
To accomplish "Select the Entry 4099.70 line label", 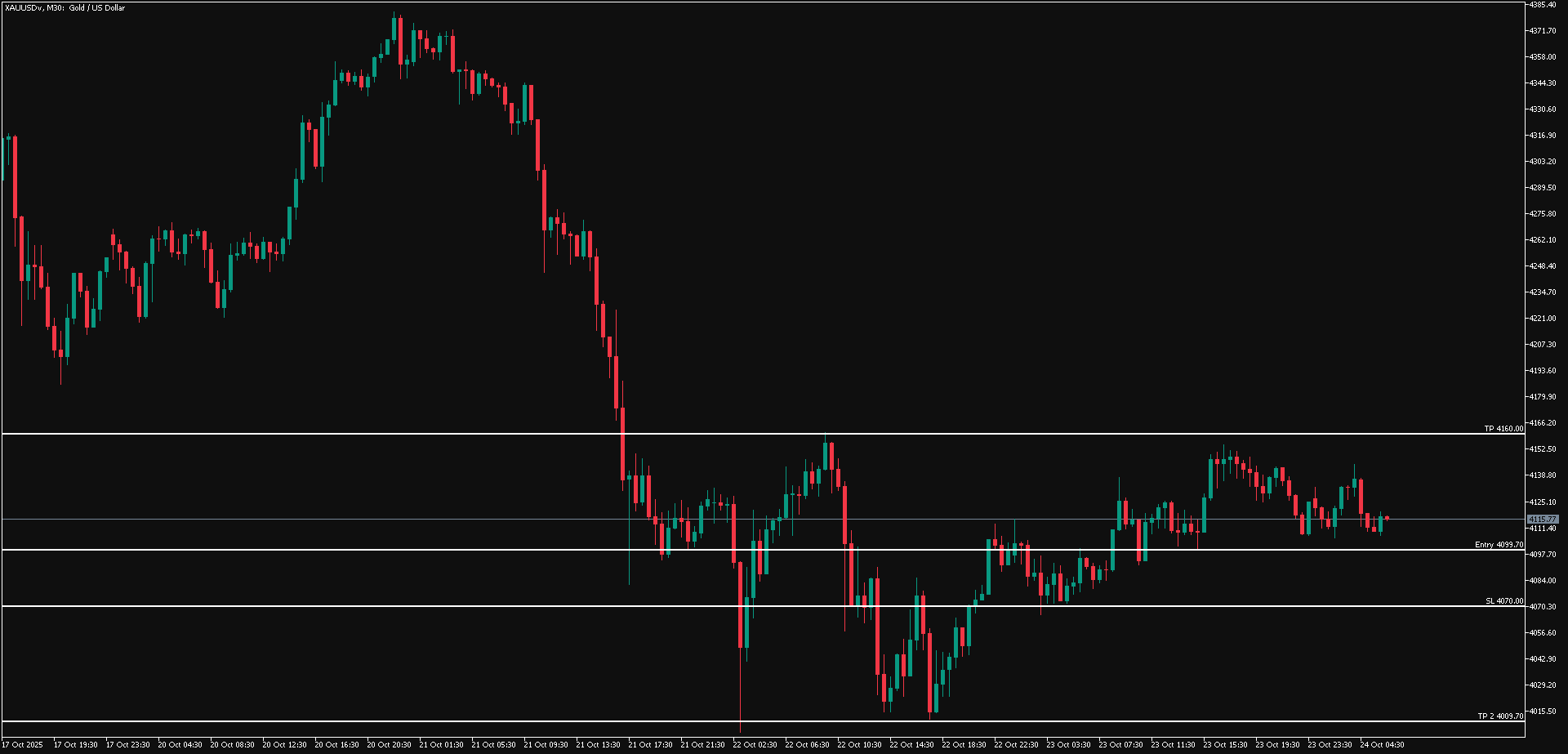I will click(x=1499, y=545).
